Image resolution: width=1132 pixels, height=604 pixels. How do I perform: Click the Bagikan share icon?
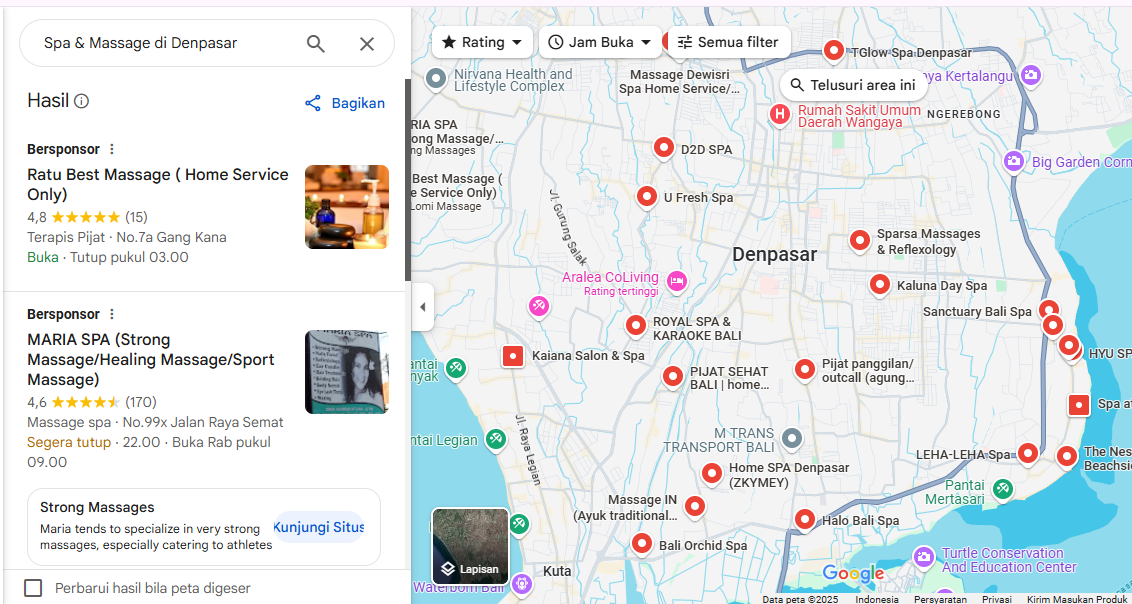[x=313, y=103]
